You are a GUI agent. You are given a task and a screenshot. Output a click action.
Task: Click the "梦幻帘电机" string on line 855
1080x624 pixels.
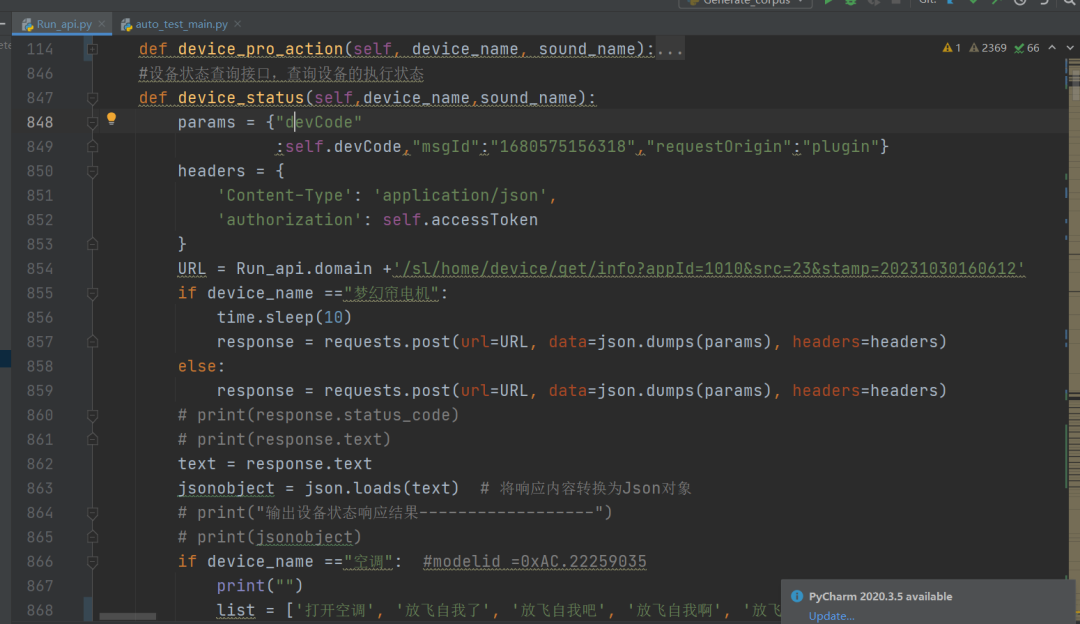[x=391, y=293]
